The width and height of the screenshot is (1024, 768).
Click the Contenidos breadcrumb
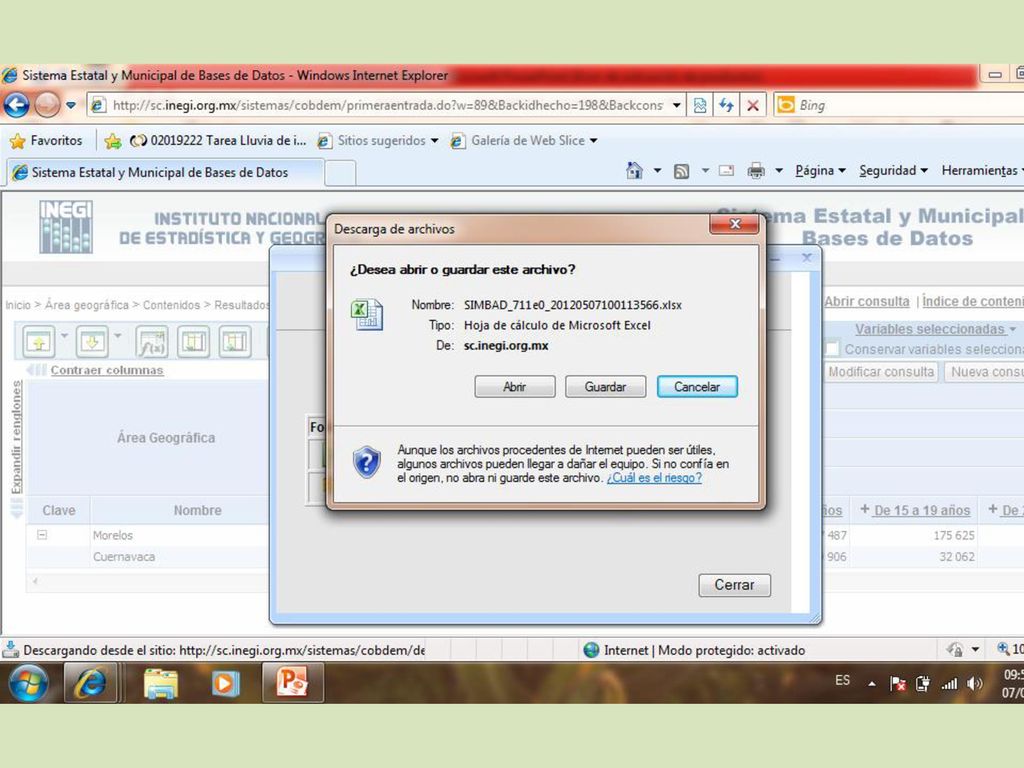[171, 305]
